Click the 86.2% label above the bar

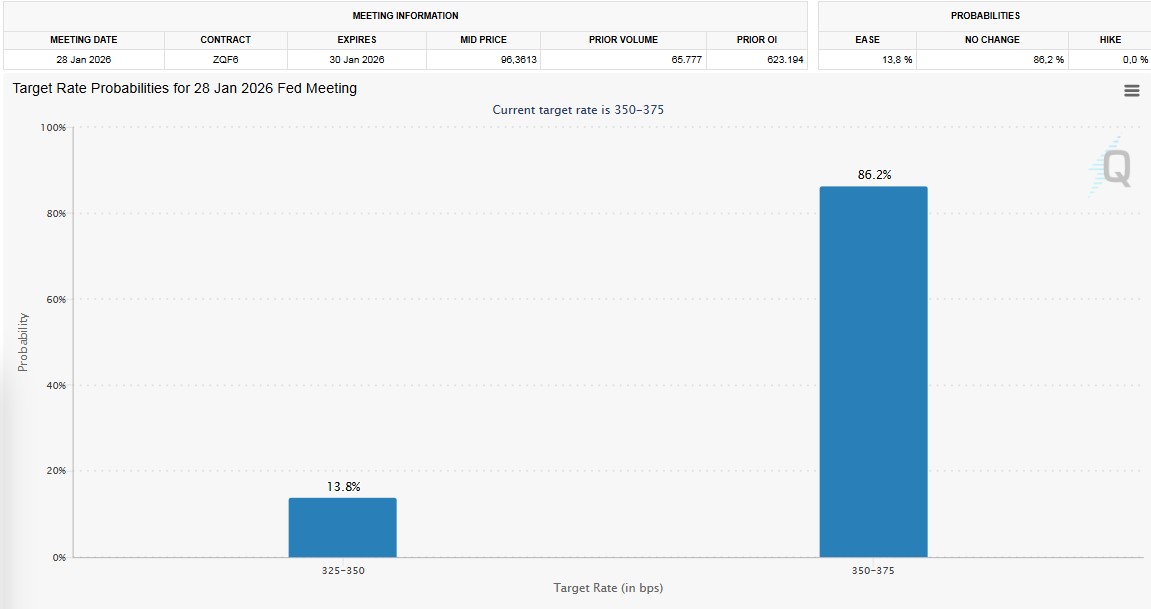tap(873, 175)
